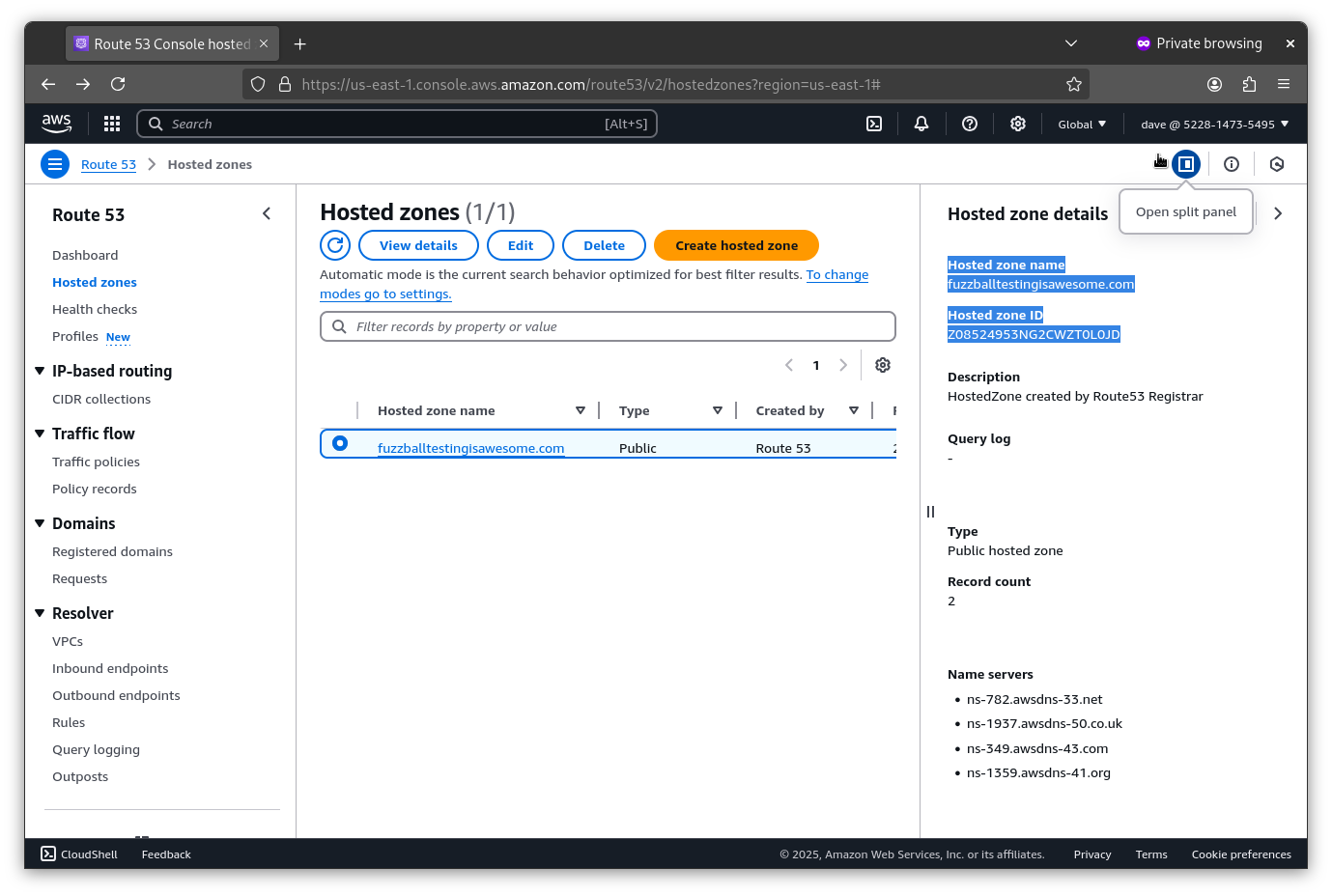The width and height of the screenshot is (1332, 896).
Task: Toggle the blue hamburger navigation menu
Action: [55, 164]
